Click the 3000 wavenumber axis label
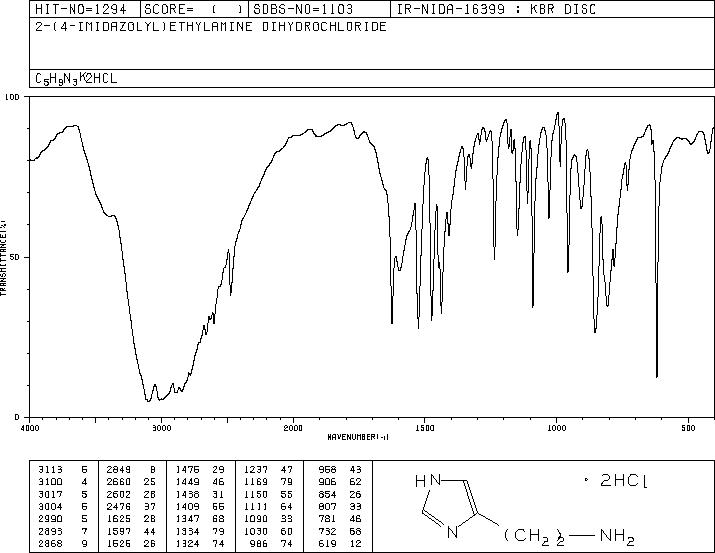Screen dimensions: 715x553 click(x=161, y=428)
